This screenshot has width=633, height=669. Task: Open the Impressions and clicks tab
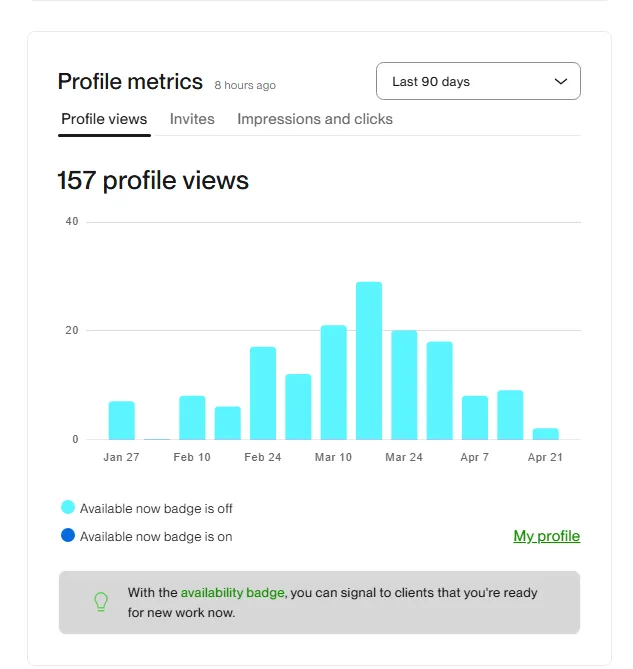pyautogui.click(x=315, y=119)
